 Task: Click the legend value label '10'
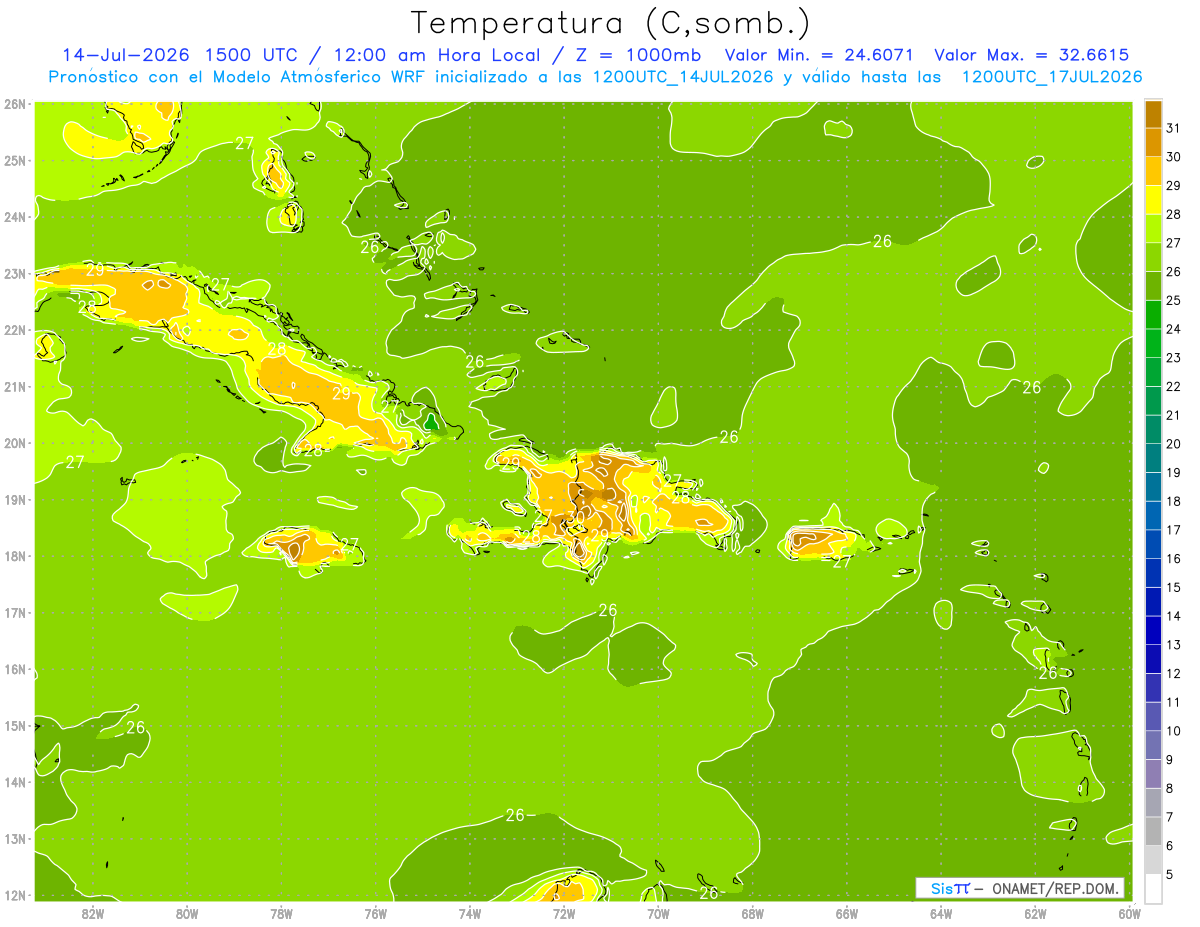tap(1173, 731)
